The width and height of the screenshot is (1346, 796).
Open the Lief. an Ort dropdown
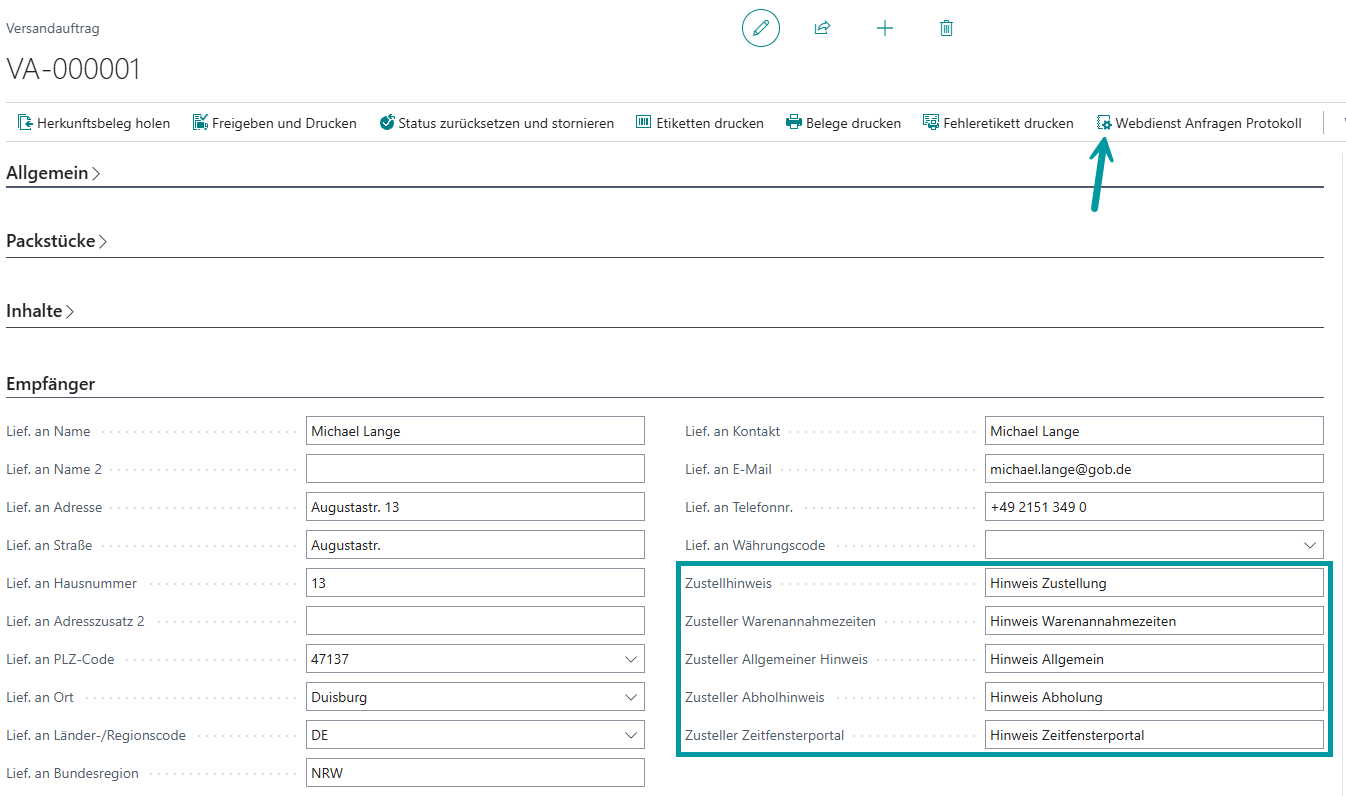631,698
